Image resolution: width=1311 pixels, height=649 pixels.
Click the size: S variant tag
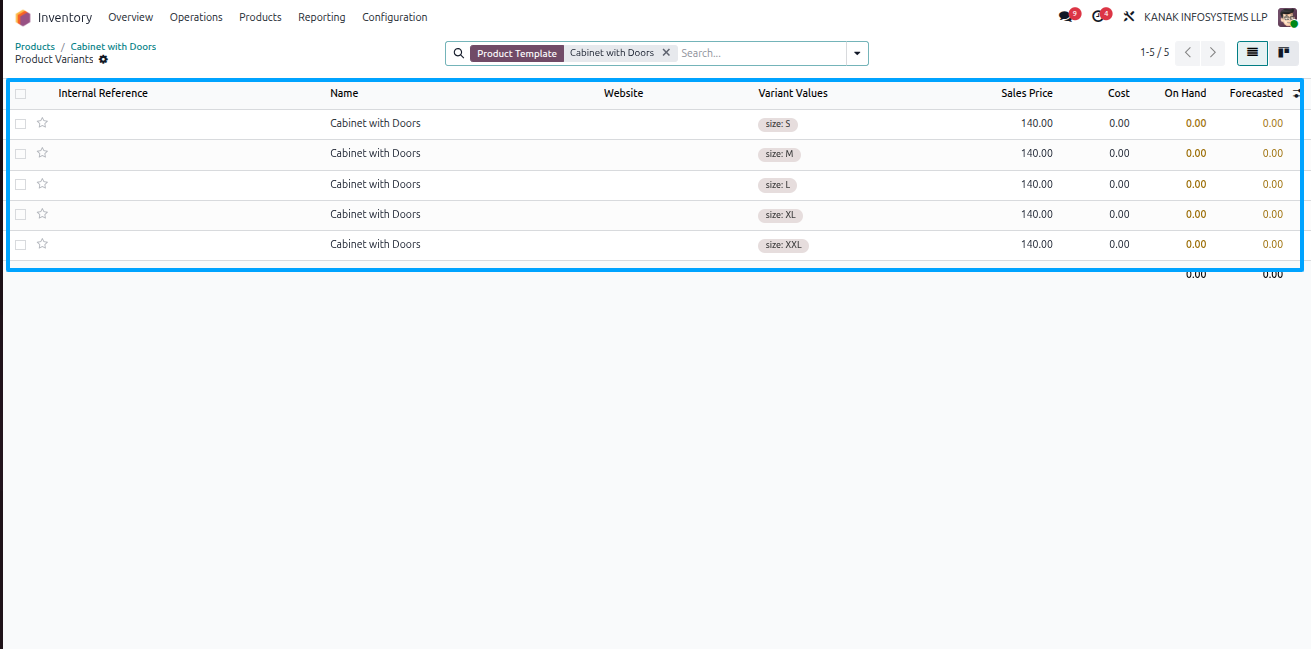(x=777, y=125)
